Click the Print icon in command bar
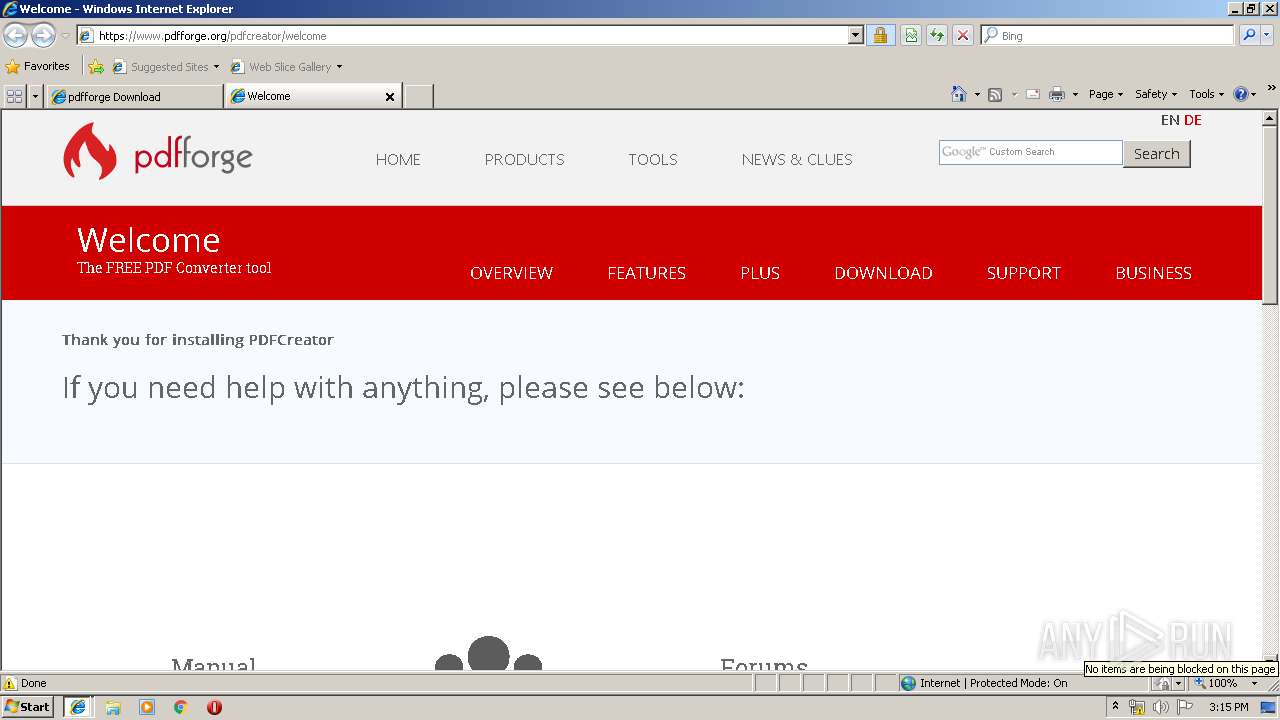This screenshot has height=720, width=1280. [x=1057, y=94]
